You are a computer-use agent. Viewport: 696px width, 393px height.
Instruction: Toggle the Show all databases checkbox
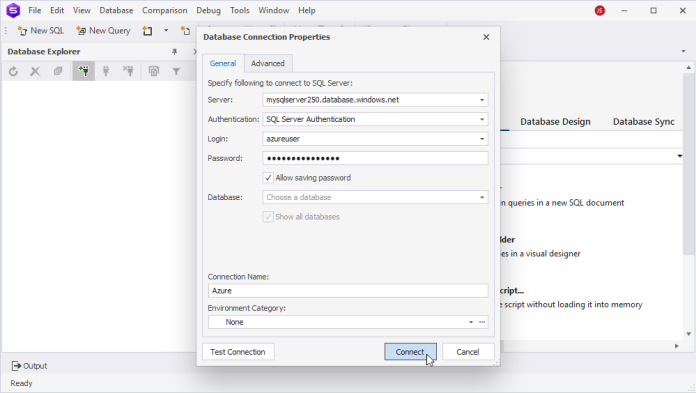pos(268,217)
